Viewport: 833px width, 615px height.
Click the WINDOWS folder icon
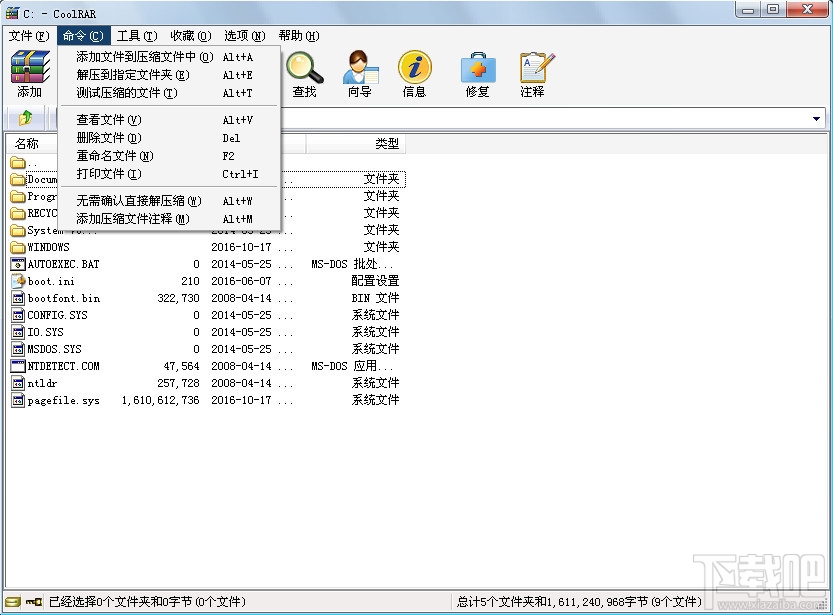[x=17, y=246]
